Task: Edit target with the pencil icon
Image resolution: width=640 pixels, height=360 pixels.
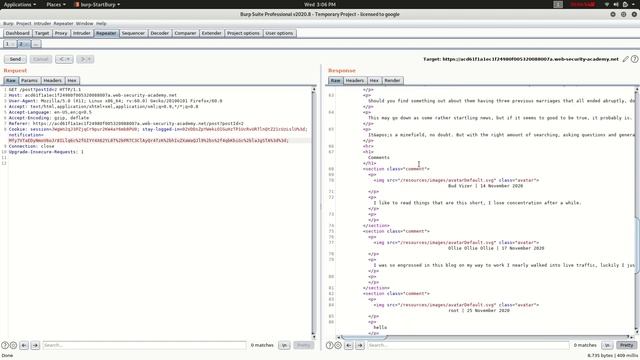Action: point(626,59)
